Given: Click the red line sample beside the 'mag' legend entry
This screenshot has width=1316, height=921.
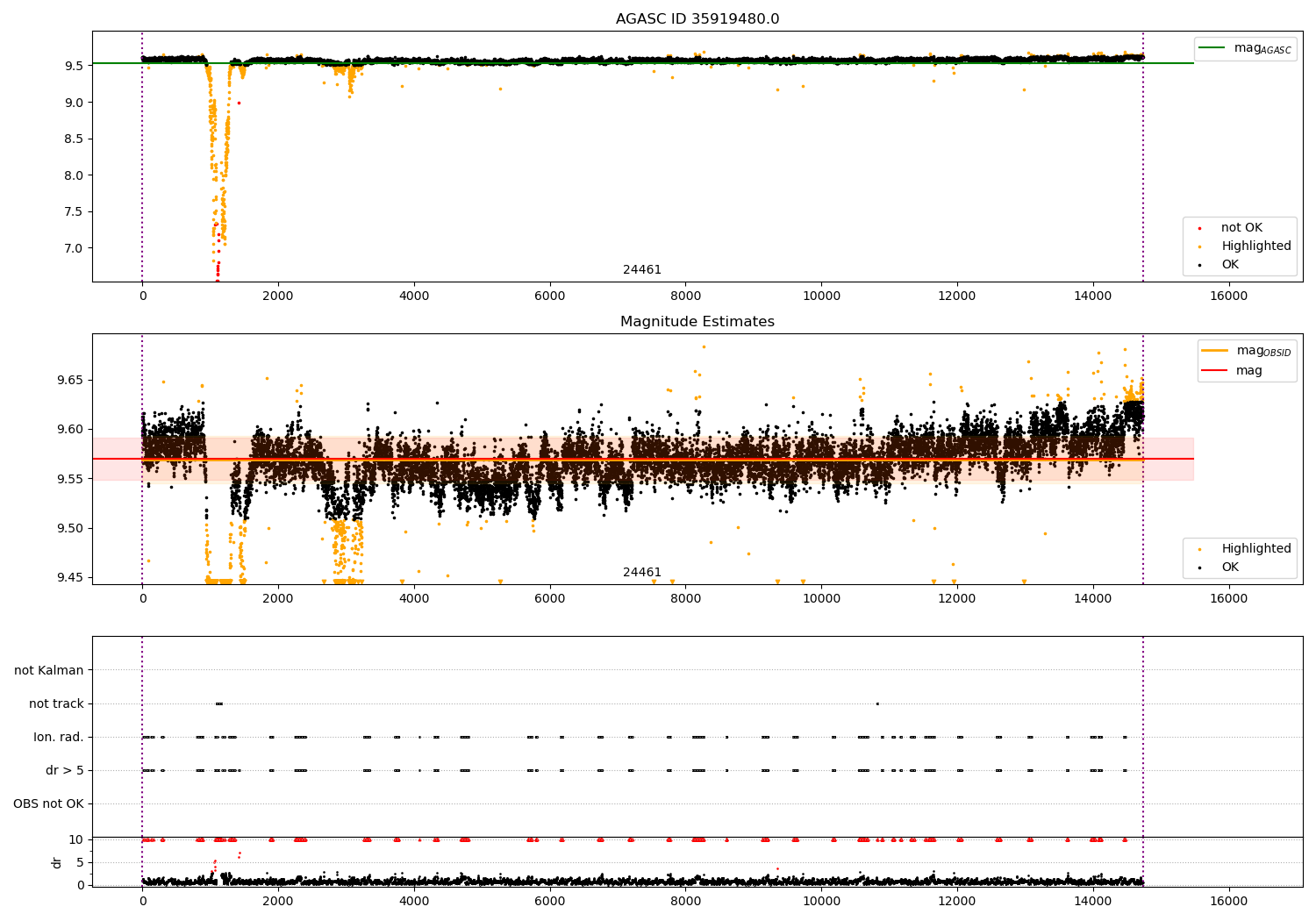Looking at the screenshot, I should (x=1214, y=371).
